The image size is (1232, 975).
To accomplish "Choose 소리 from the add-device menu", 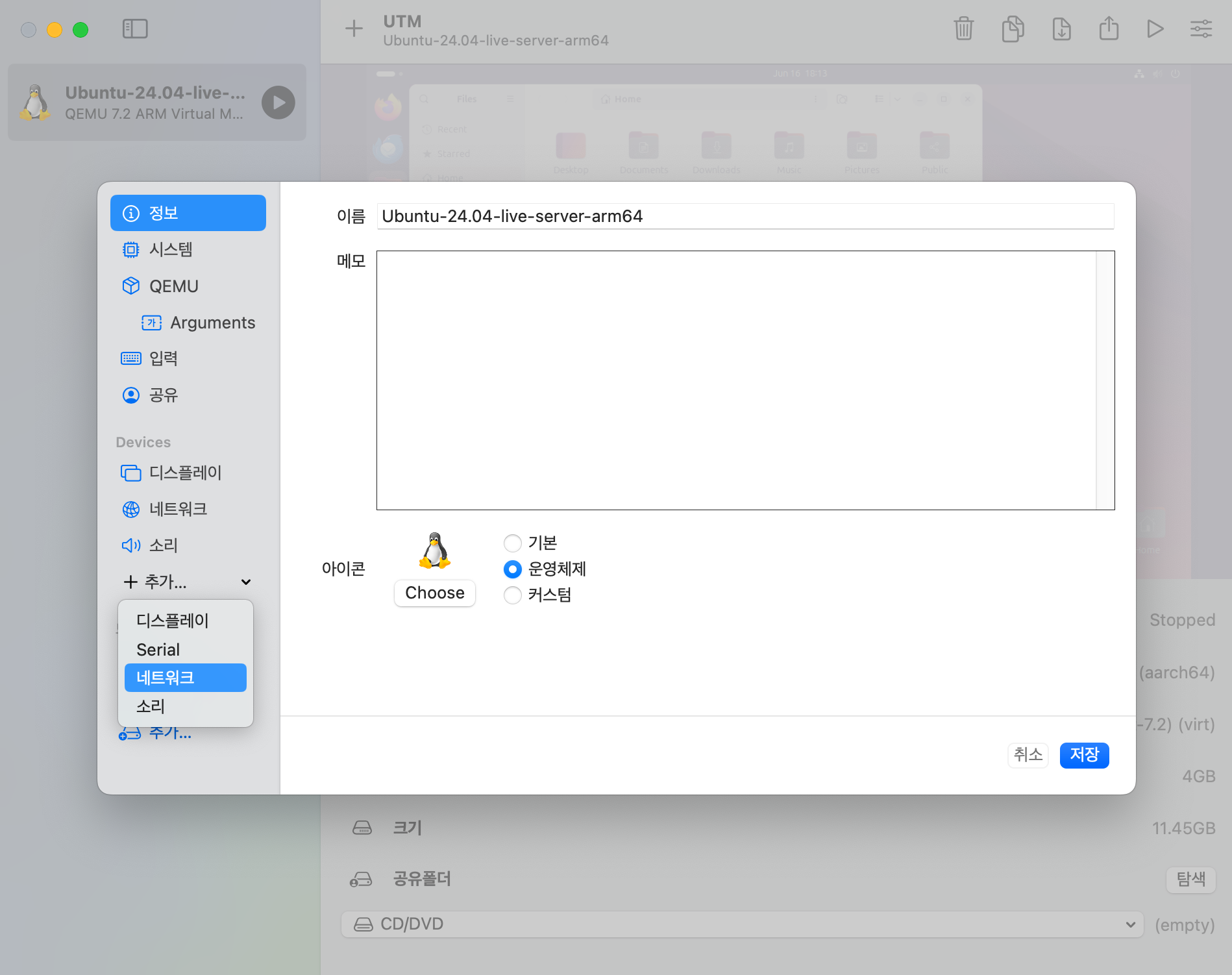I will click(x=186, y=706).
